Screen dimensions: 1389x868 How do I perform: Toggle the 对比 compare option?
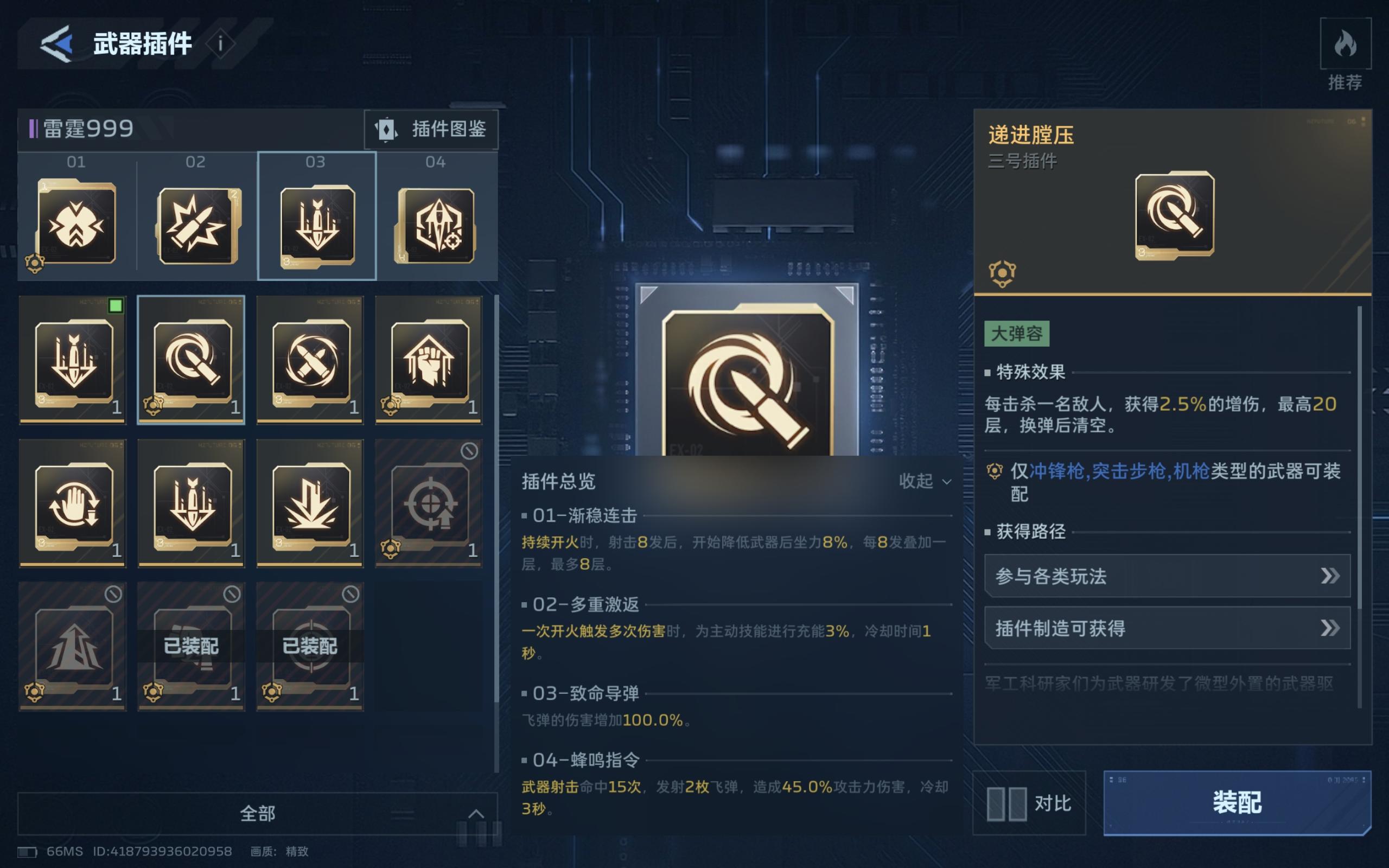(x=1029, y=802)
